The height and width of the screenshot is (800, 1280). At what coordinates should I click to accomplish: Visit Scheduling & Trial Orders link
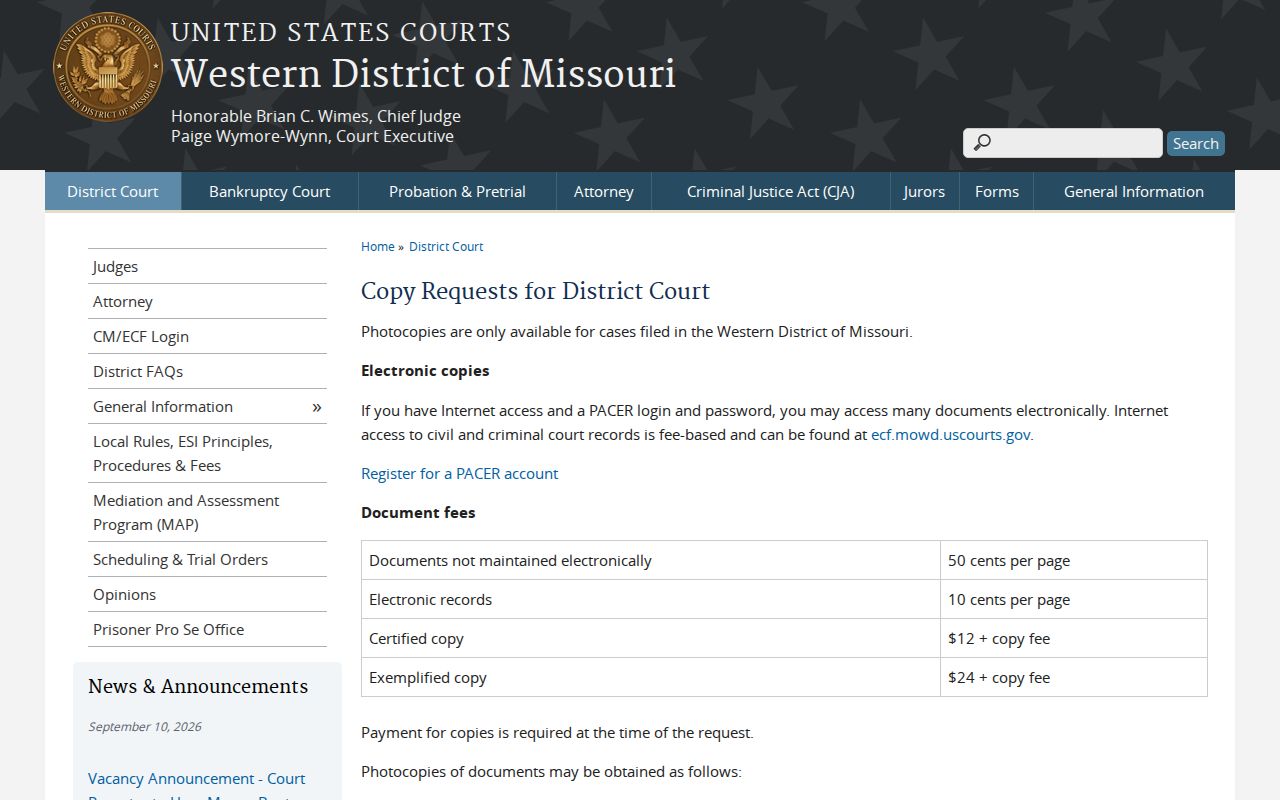point(207,559)
